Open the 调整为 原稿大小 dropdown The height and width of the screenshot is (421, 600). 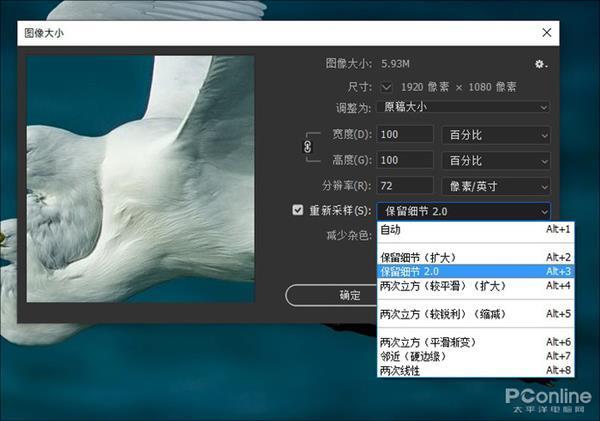[x=463, y=107]
